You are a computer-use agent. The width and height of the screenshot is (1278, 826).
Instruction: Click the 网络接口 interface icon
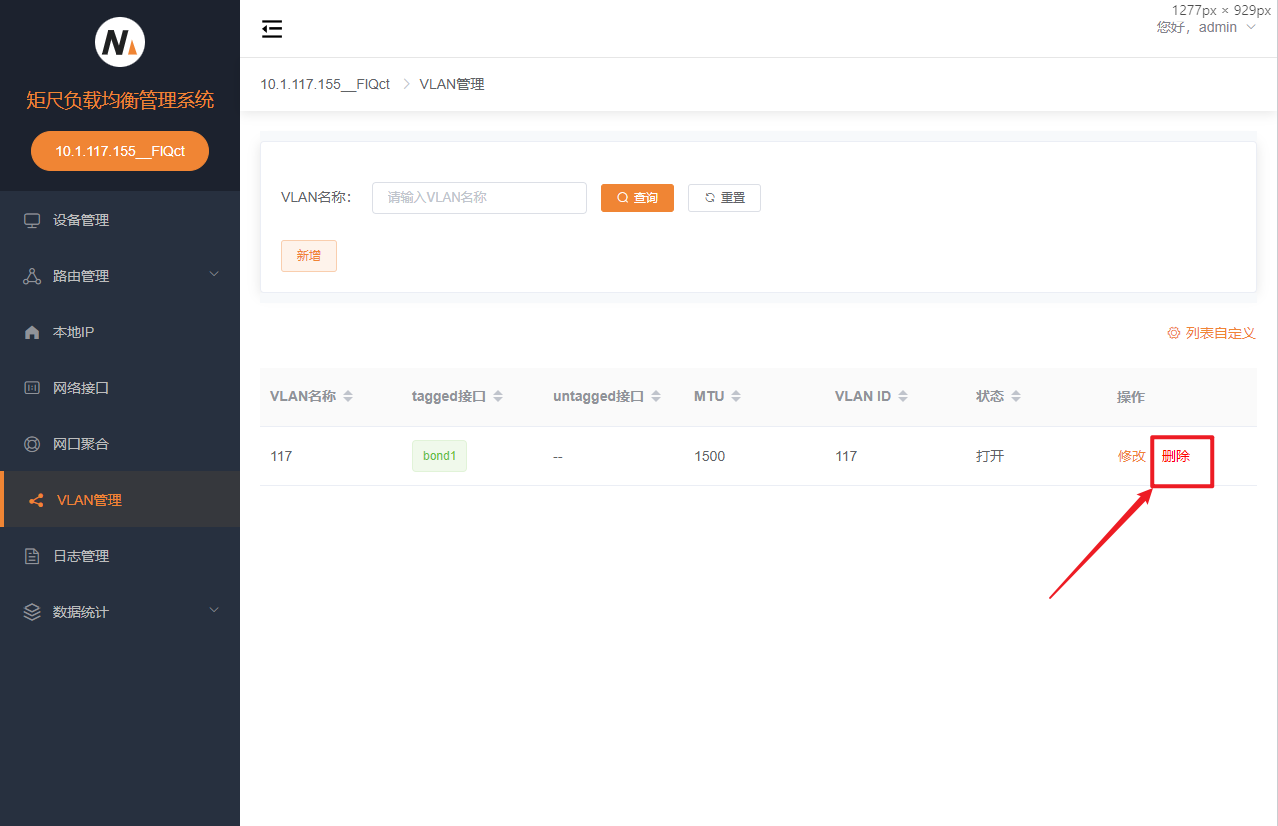pos(32,387)
